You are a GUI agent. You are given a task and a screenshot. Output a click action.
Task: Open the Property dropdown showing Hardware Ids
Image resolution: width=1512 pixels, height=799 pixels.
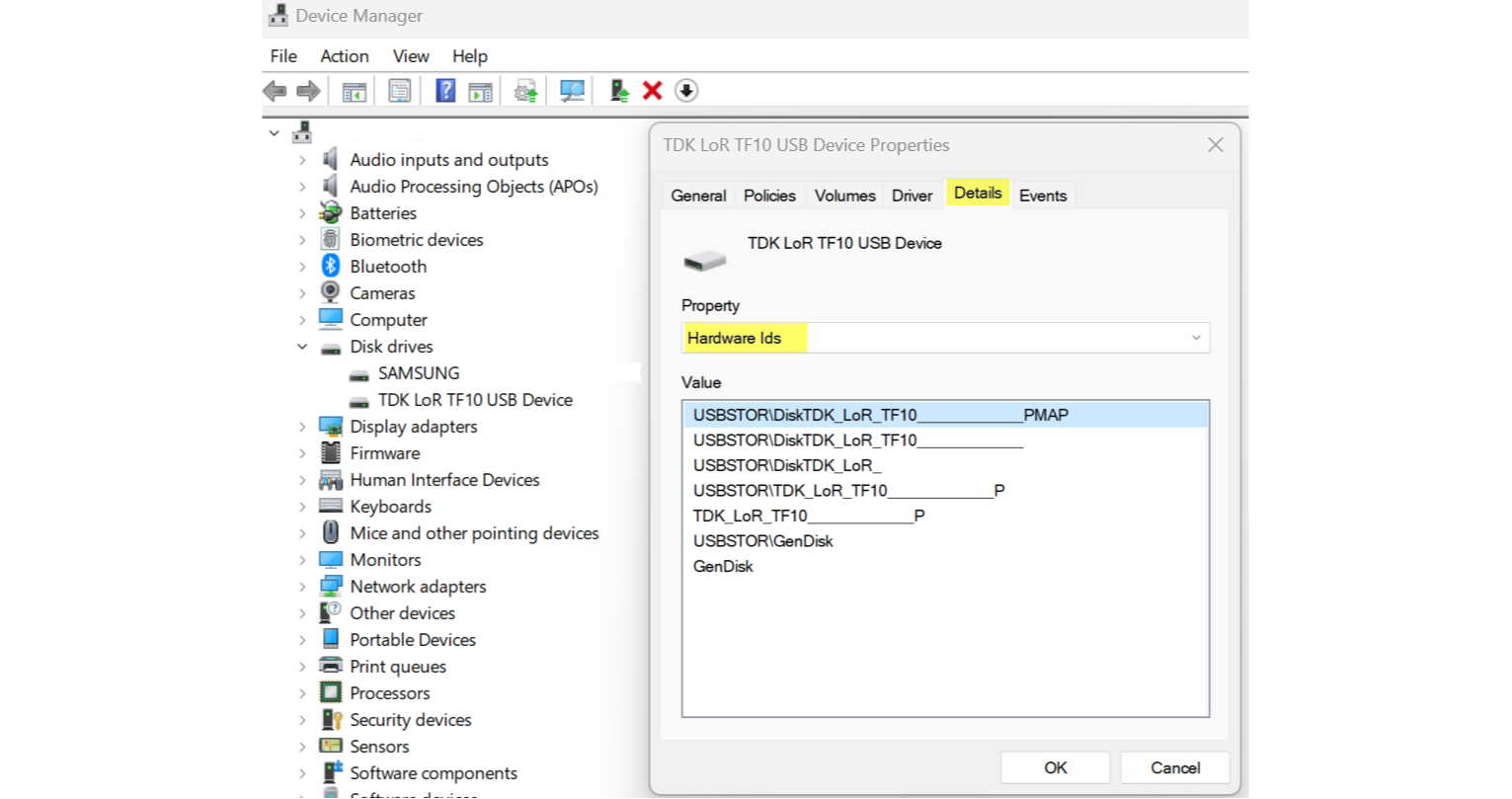(x=945, y=338)
